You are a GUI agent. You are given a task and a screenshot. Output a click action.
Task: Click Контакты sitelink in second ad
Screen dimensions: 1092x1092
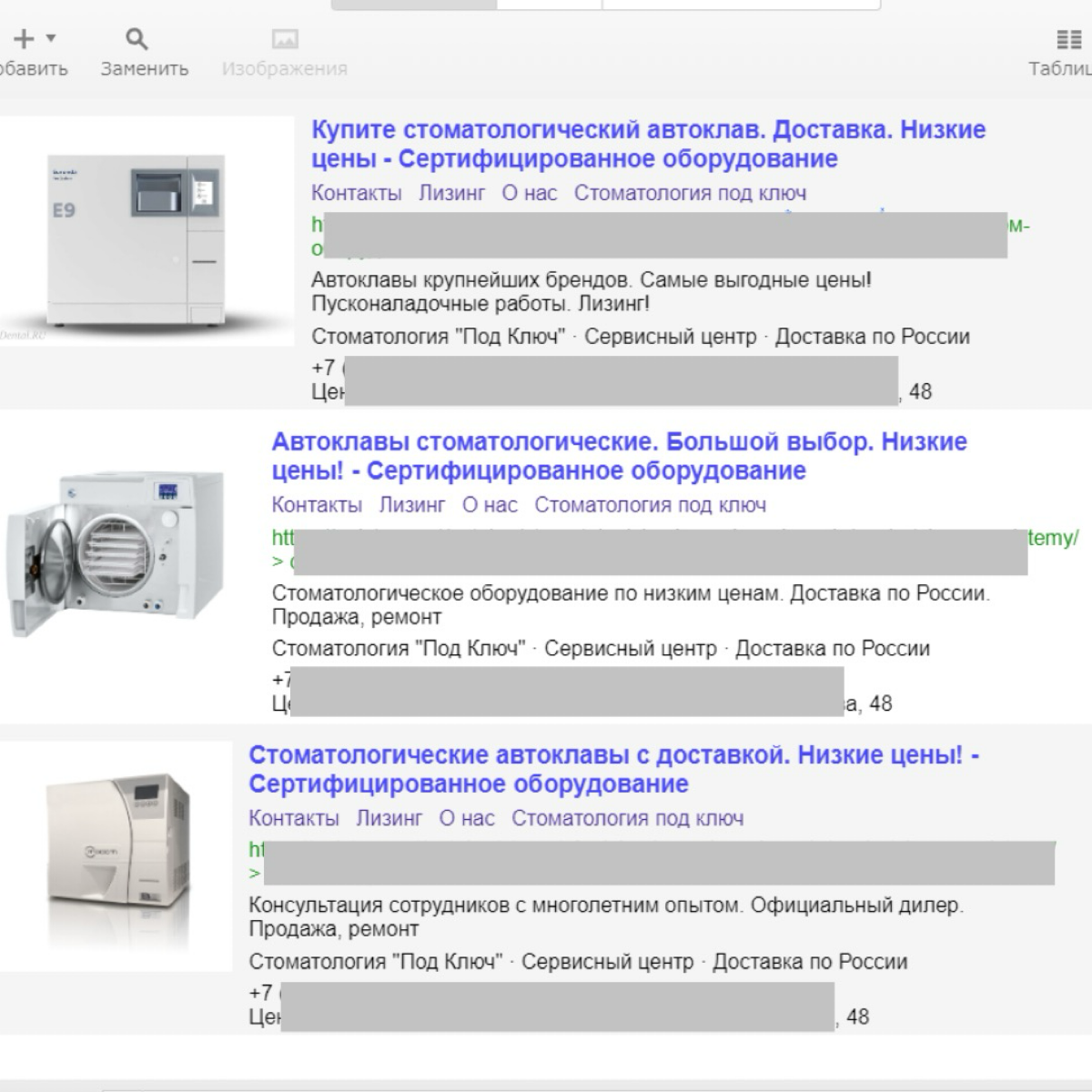pos(317,505)
